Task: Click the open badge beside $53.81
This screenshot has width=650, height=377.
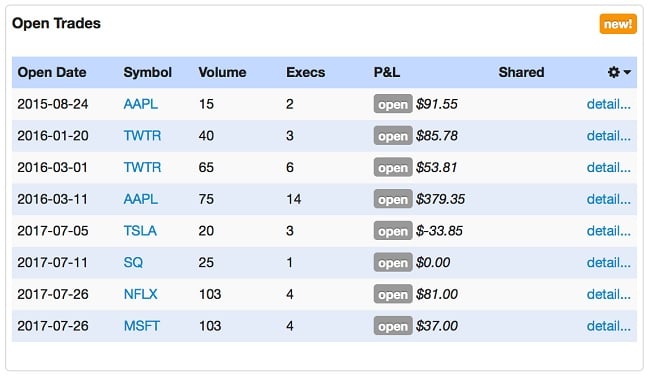Action: pos(393,167)
